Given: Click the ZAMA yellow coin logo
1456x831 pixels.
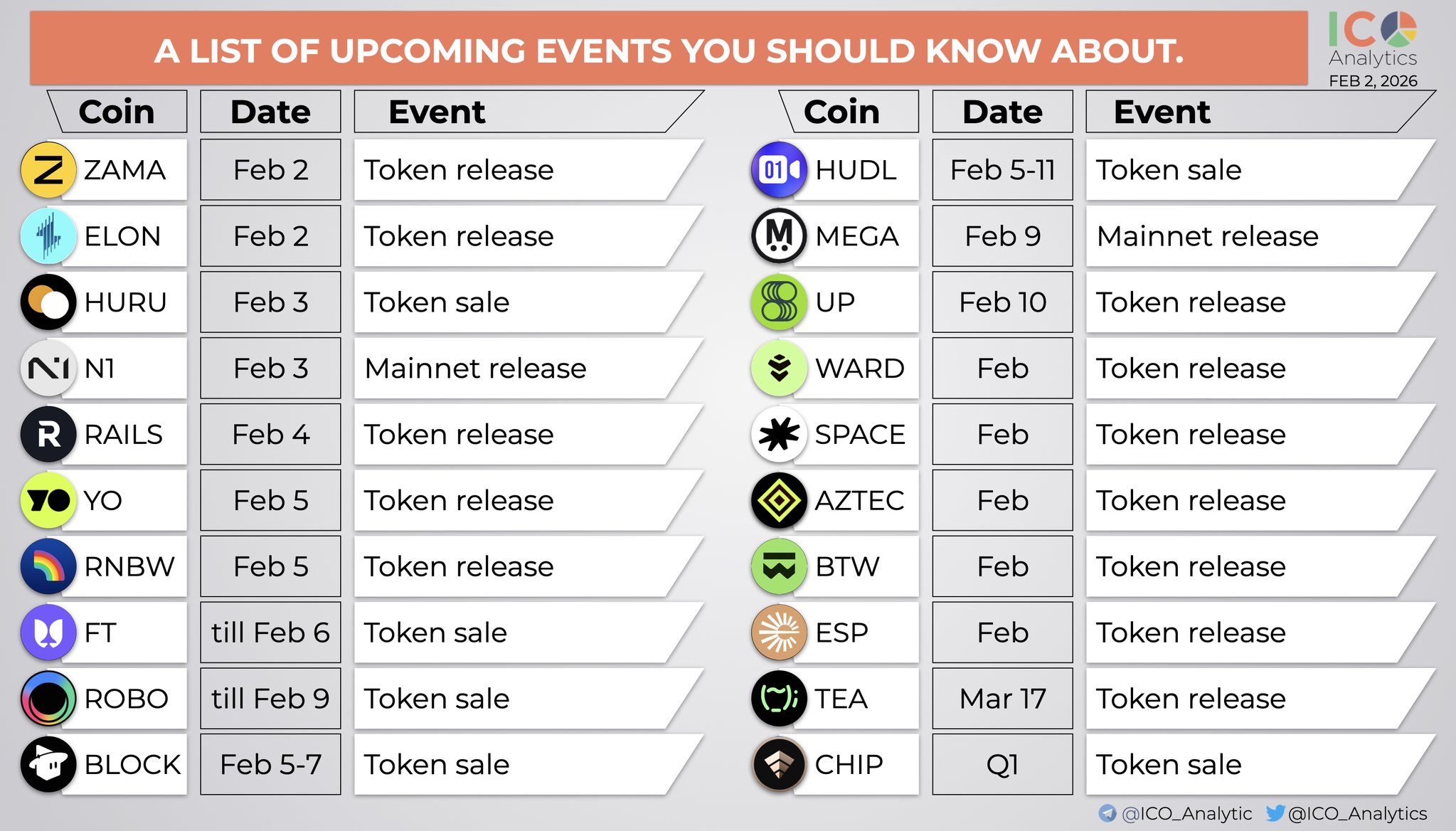Looking at the screenshot, I should pyautogui.click(x=48, y=170).
